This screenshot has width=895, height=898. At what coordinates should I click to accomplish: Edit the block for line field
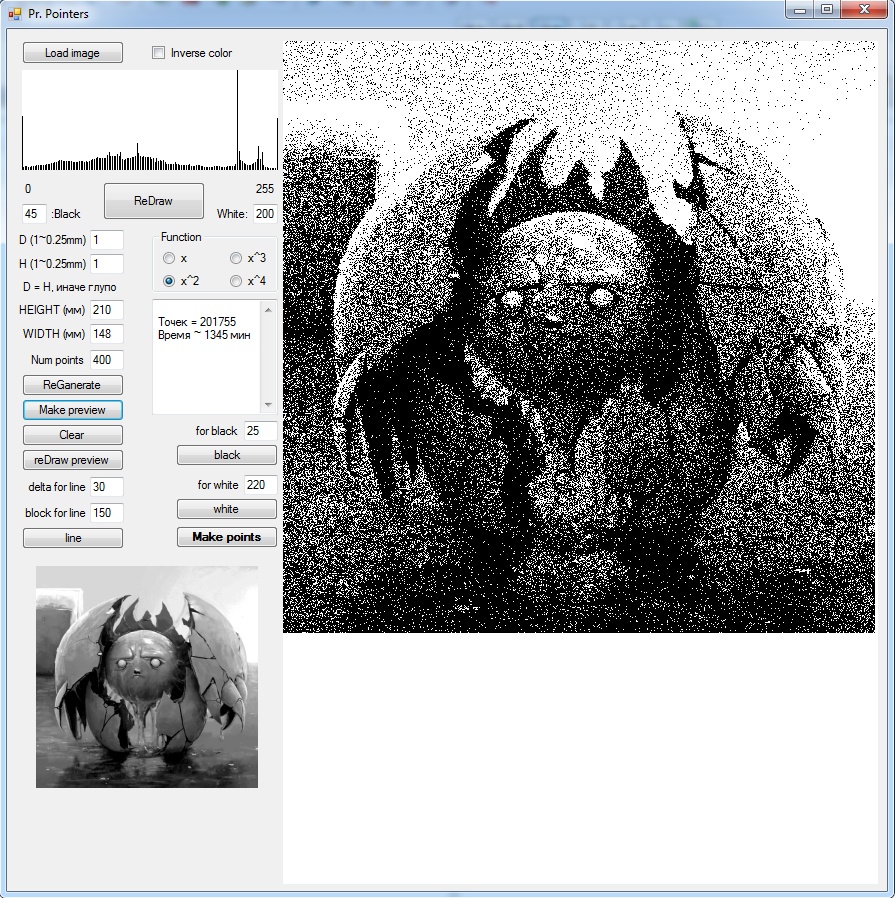107,513
